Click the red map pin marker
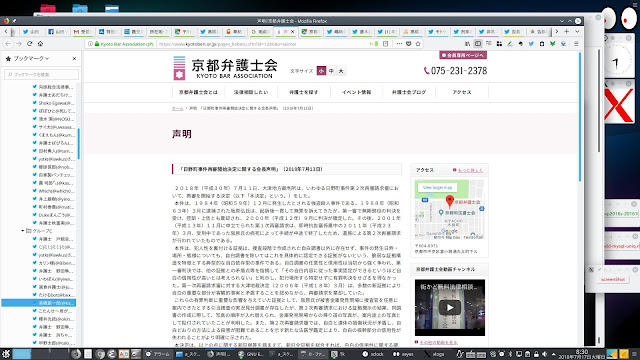640x360 pixels. (x=449, y=200)
